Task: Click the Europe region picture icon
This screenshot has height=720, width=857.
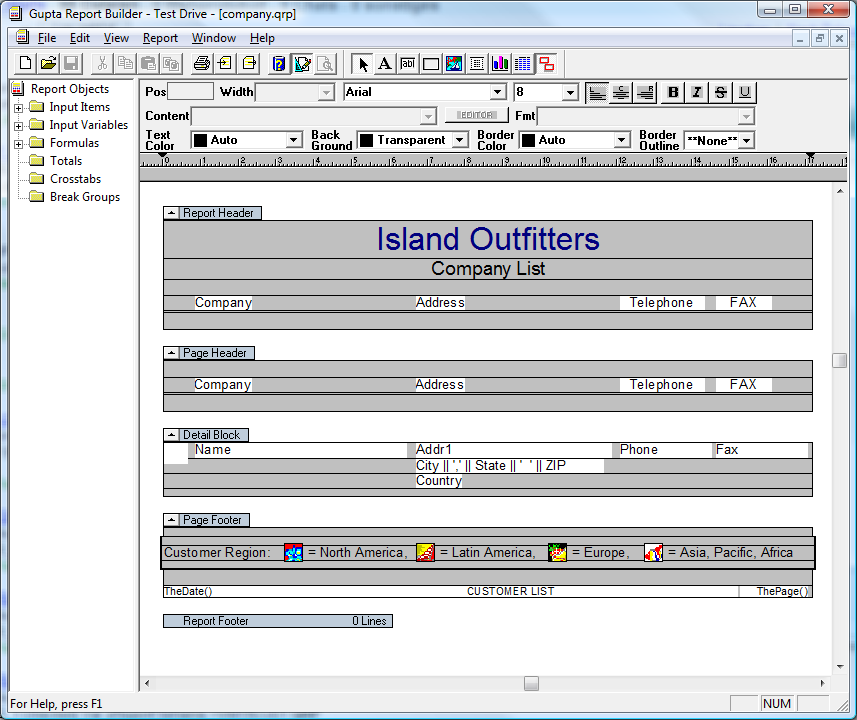Action: click(557, 553)
